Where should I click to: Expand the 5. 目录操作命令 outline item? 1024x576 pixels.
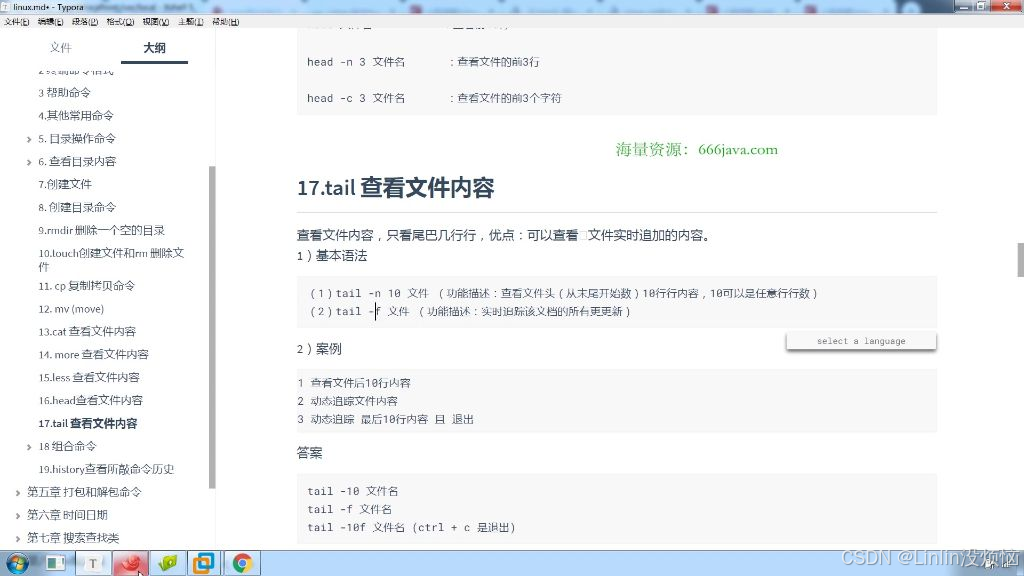(29, 139)
